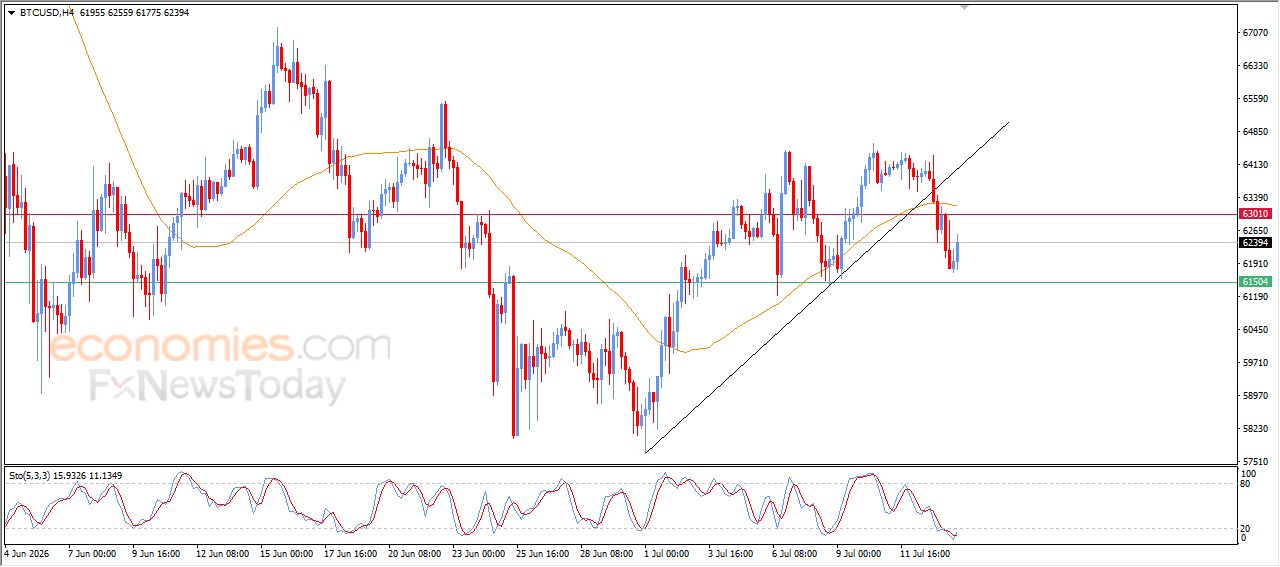
Task: Click the stochastic 80 level label
Action: [x=1246, y=484]
